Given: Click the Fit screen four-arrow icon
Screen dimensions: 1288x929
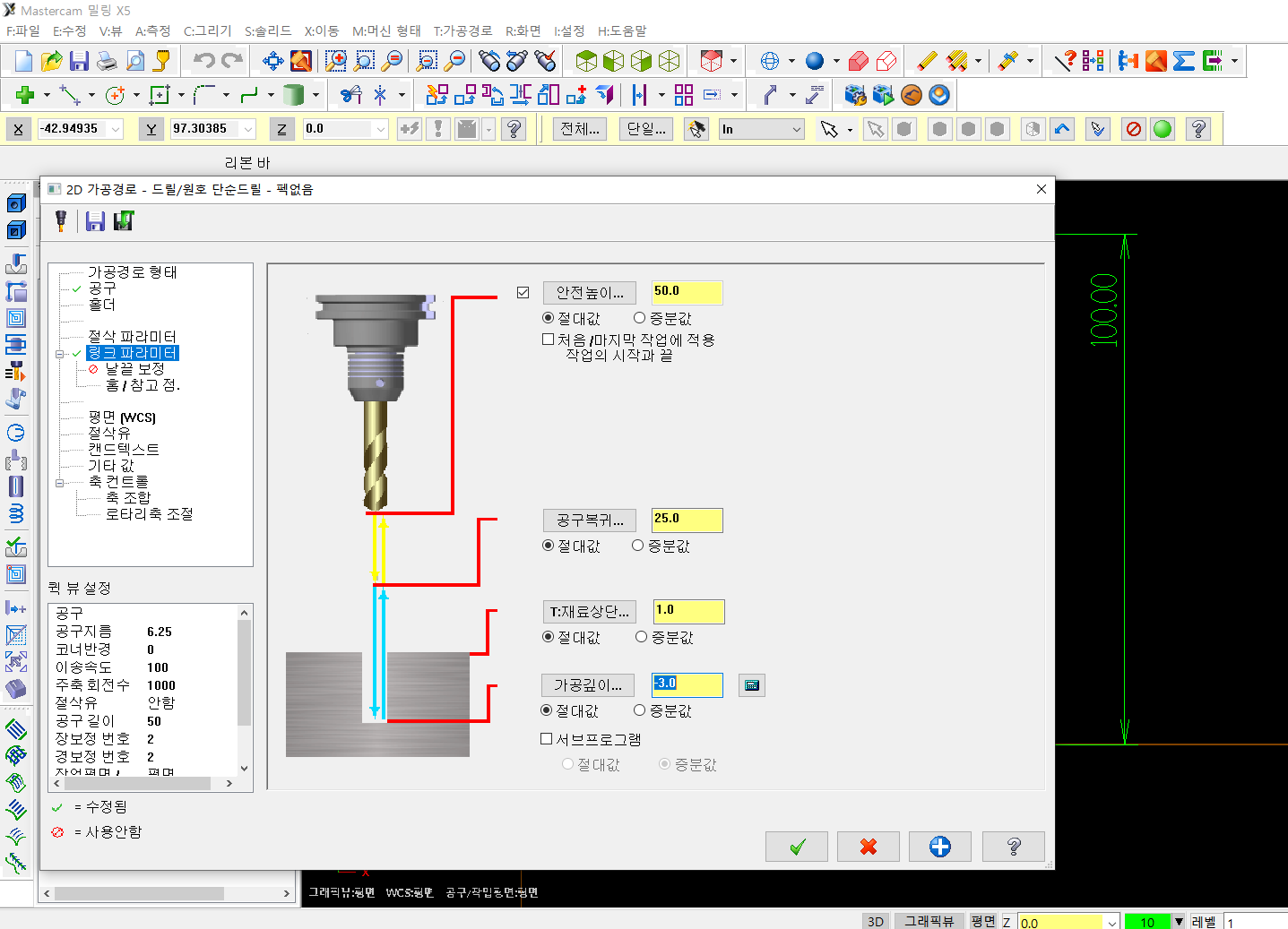Looking at the screenshot, I should (x=273, y=61).
